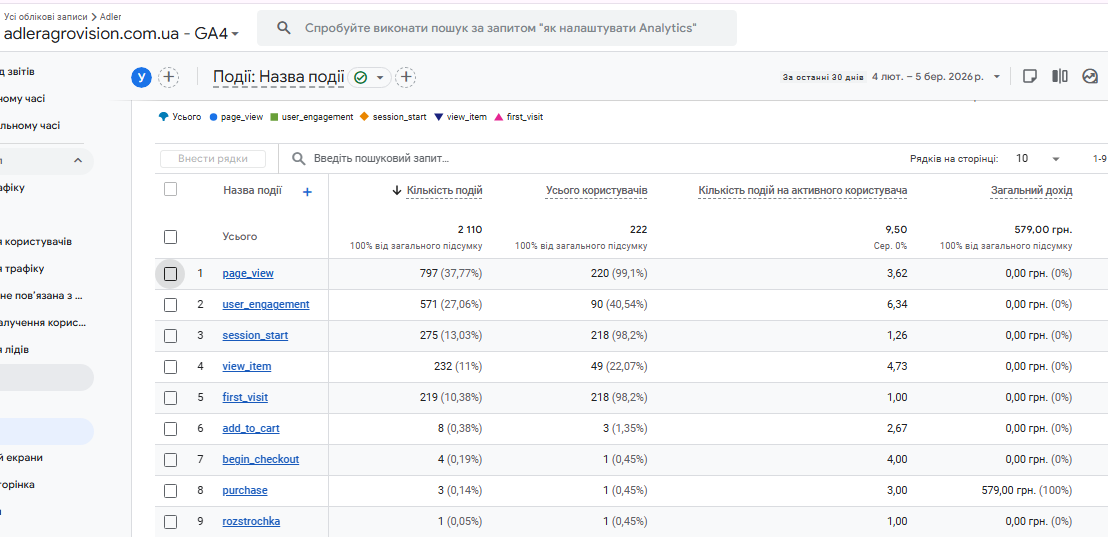Tick the checkbox for page_view row

170,274
